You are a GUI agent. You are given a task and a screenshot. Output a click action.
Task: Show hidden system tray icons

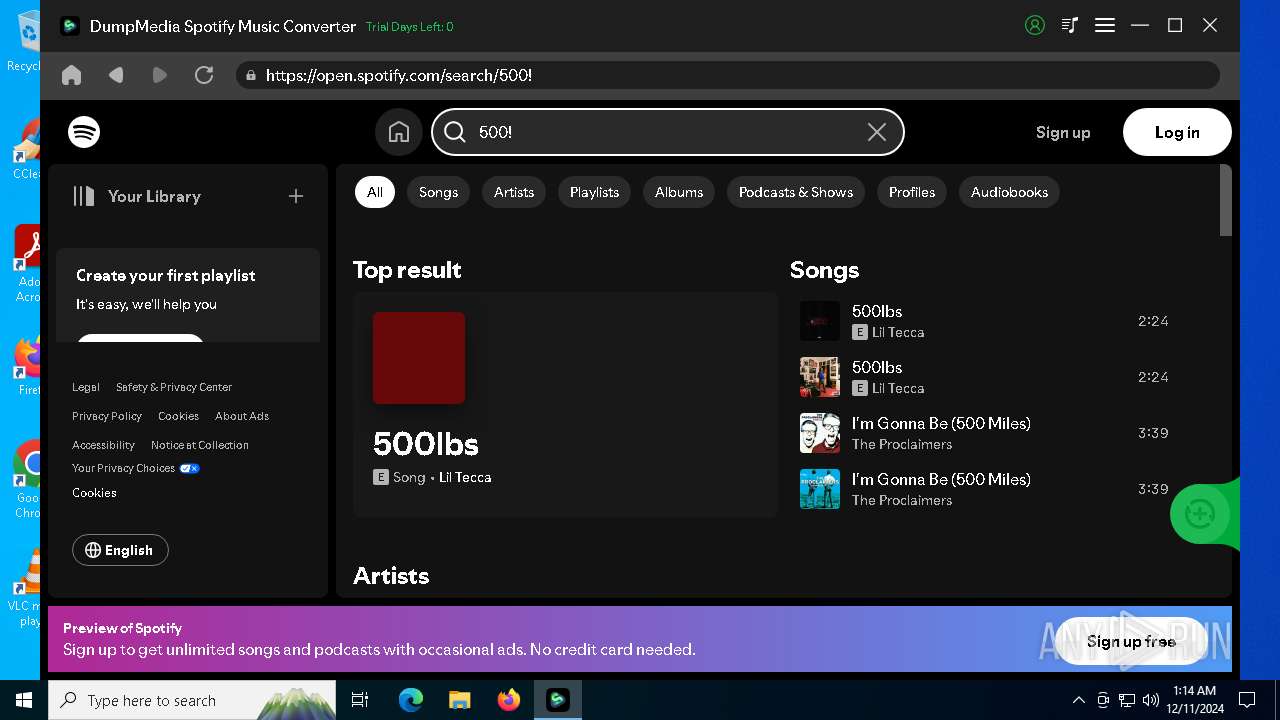[1078, 700]
